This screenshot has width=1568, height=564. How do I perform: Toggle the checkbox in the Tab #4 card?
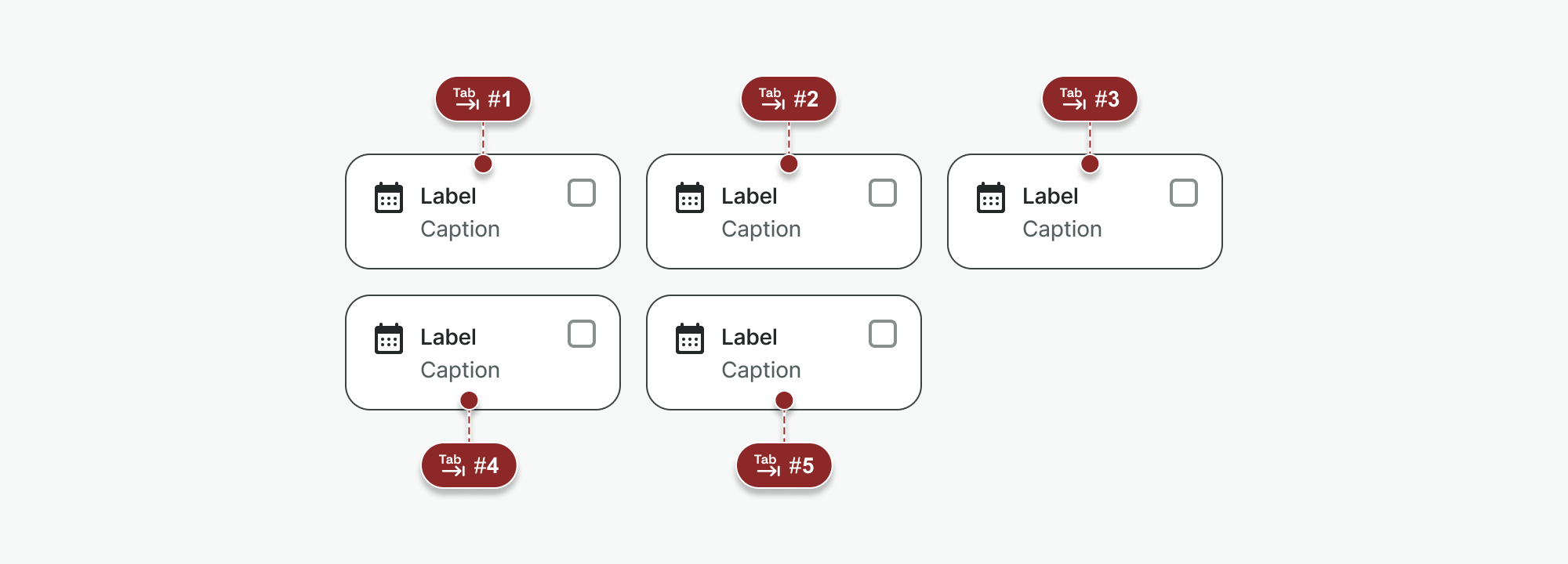582,334
